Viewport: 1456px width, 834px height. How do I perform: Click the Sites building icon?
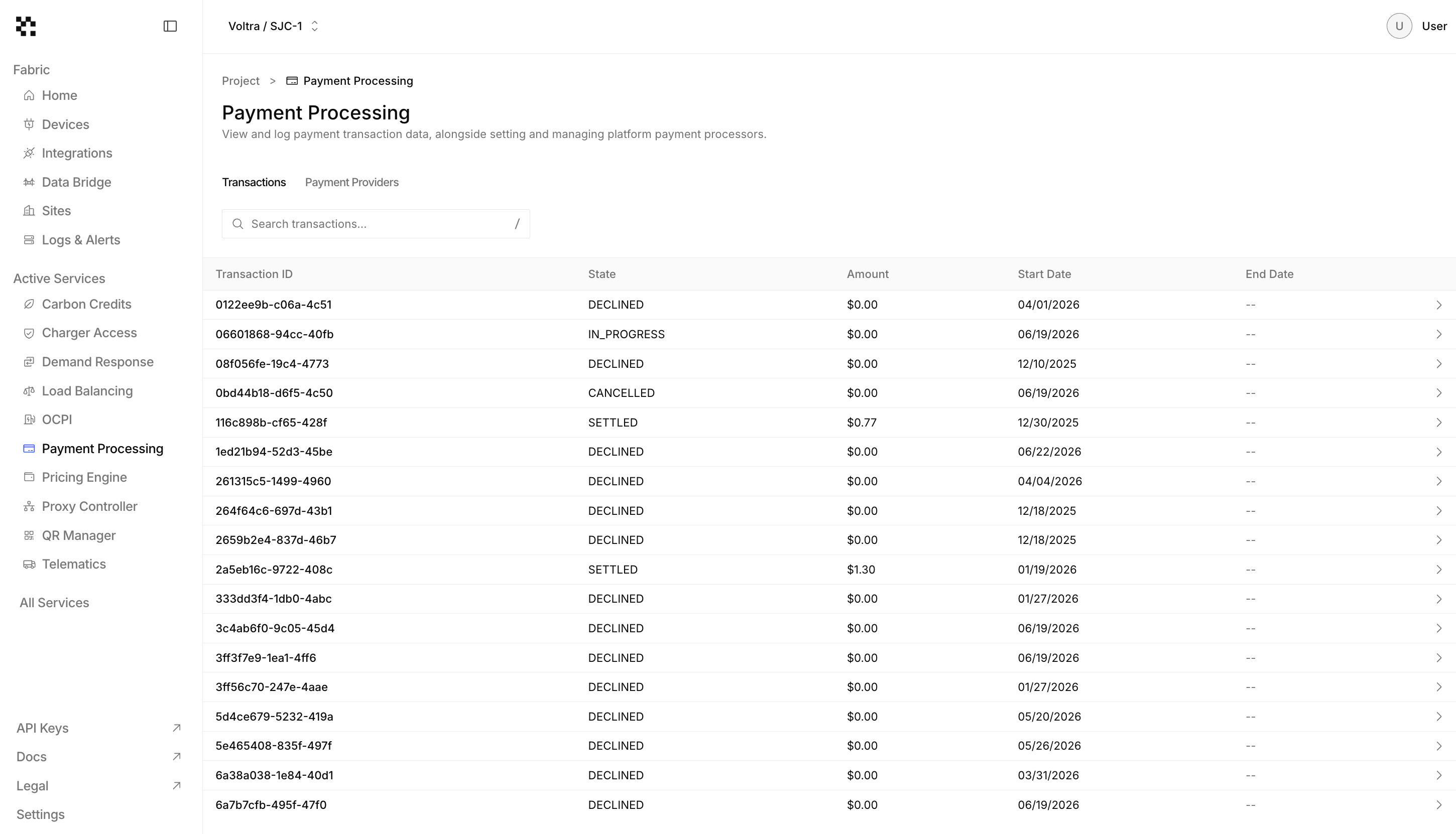pos(29,211)
